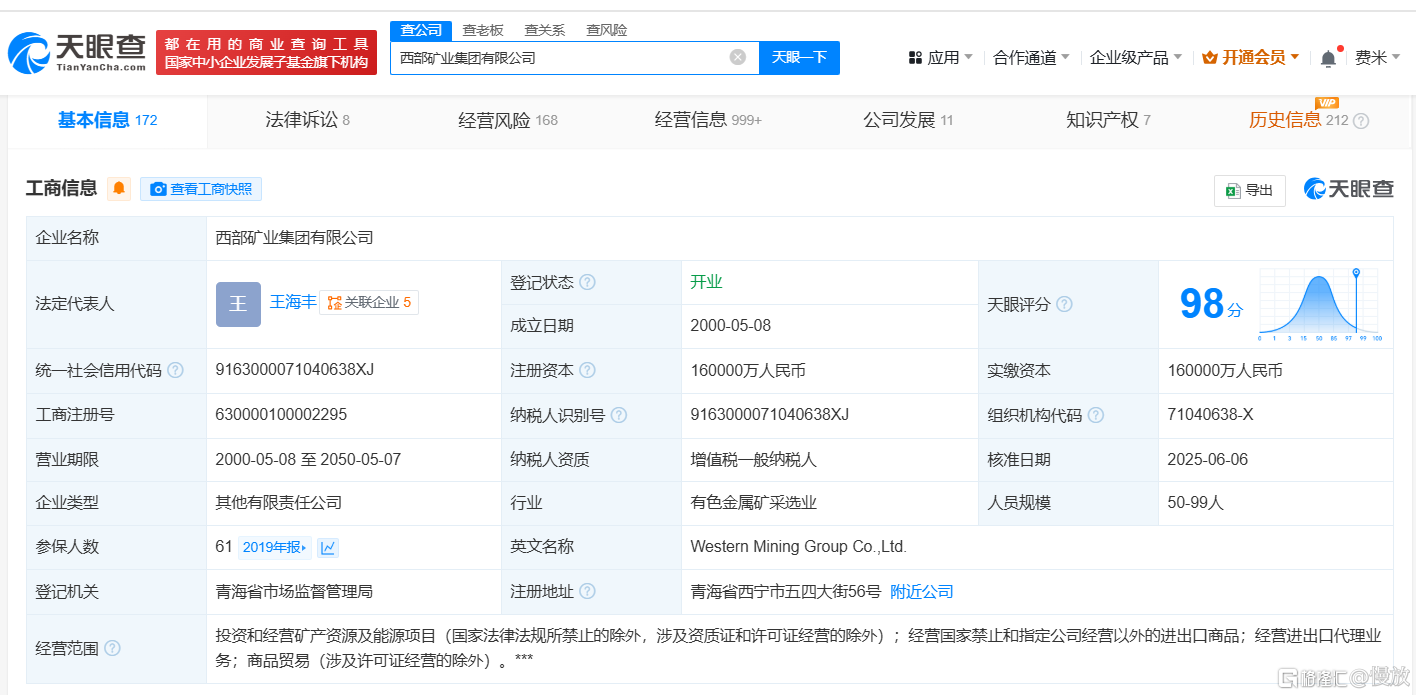Click the help icon next to 天眼评分
Image resolution: width=1416 pixels, height=695 pixels.
[x=1064, y=304]
